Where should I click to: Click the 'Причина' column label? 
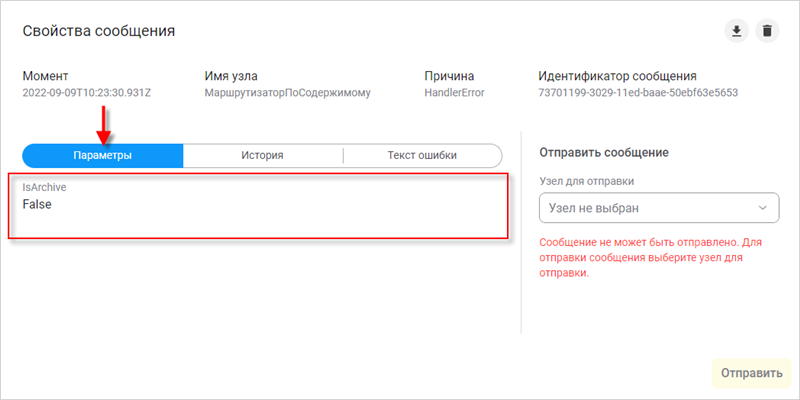[448, 76]
